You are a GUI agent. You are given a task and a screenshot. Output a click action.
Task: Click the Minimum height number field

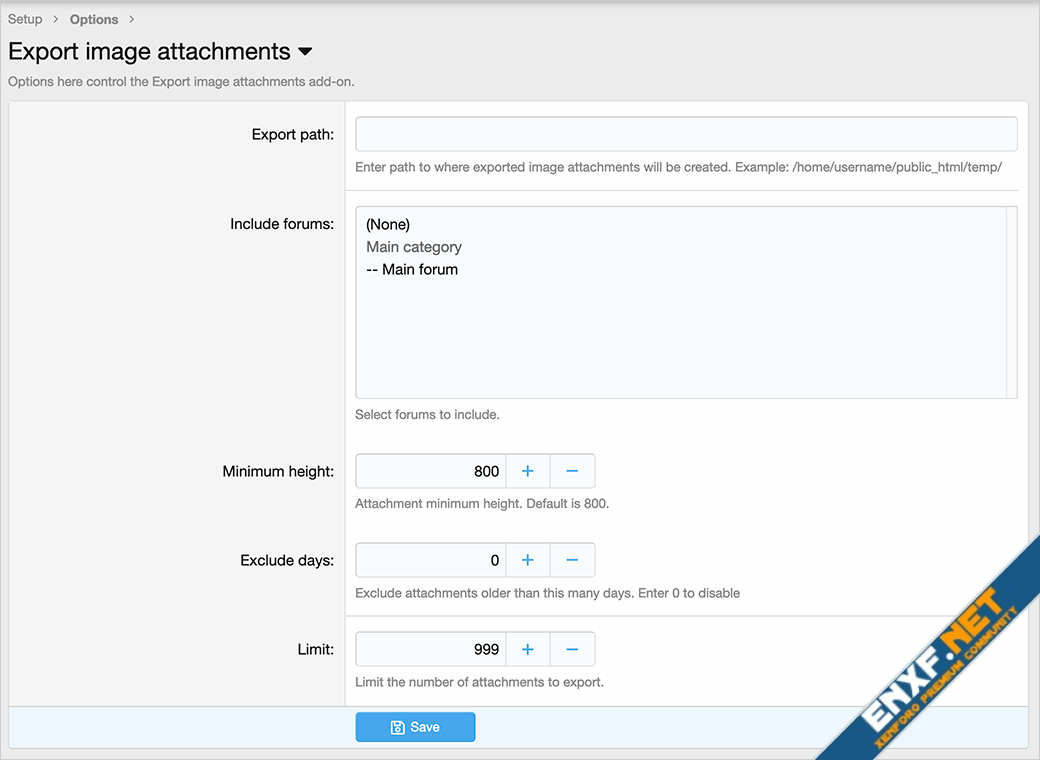431,471
